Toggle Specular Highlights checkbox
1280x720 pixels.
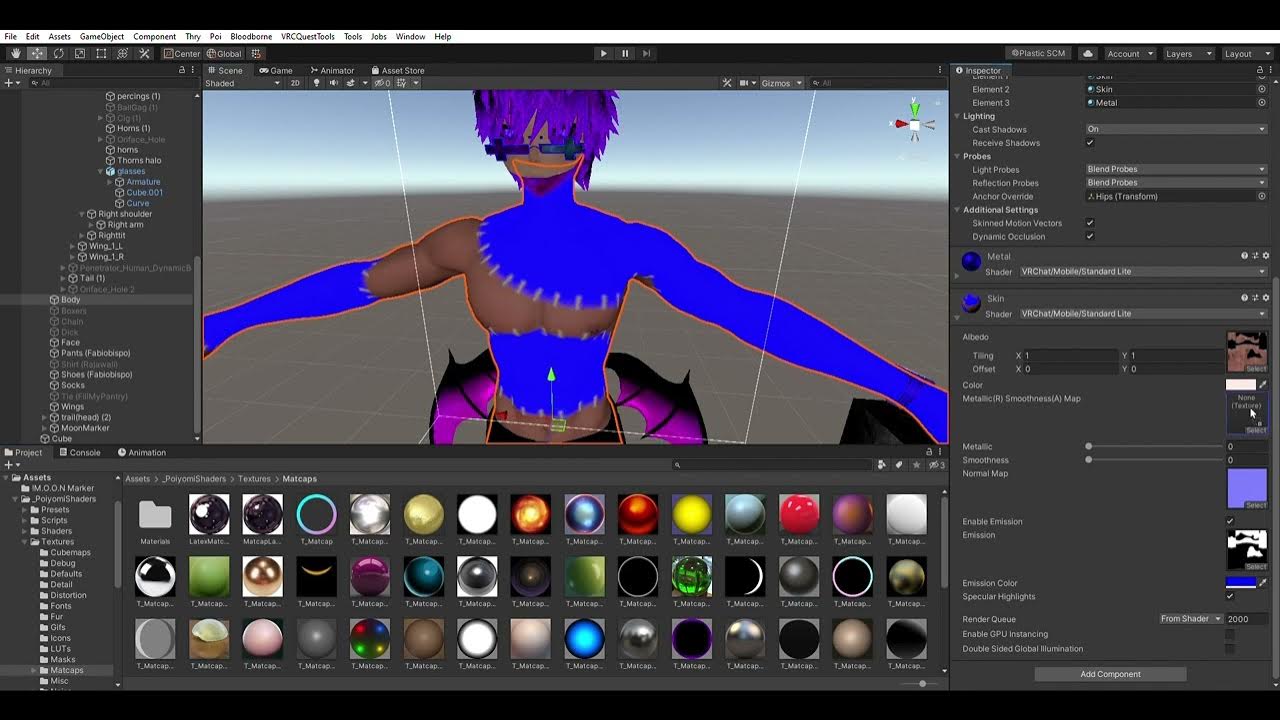[1230, 597]
